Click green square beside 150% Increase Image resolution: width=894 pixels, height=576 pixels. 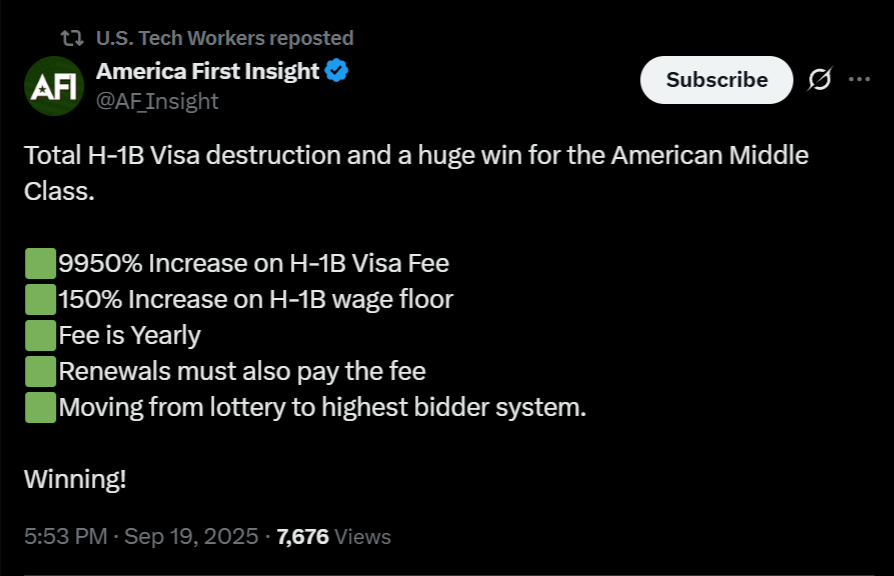pos(40,299)
